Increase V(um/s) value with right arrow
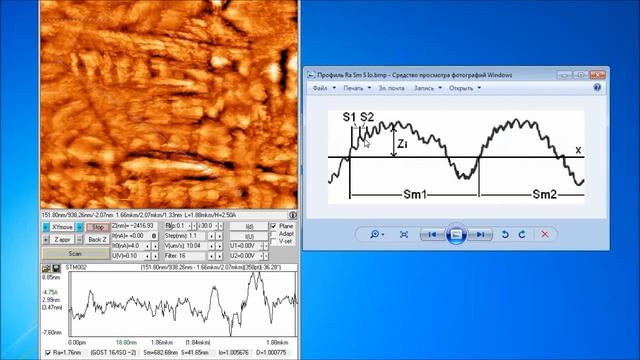 [x=220, y=246]
